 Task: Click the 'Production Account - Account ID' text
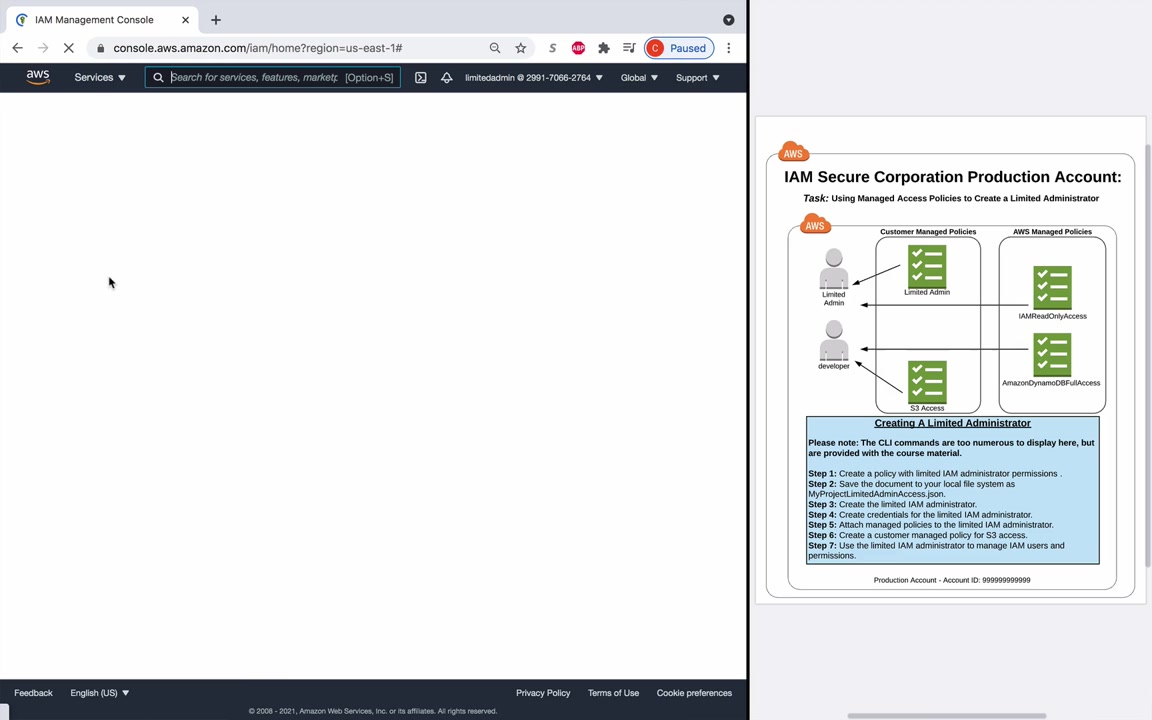coord(951,580)
